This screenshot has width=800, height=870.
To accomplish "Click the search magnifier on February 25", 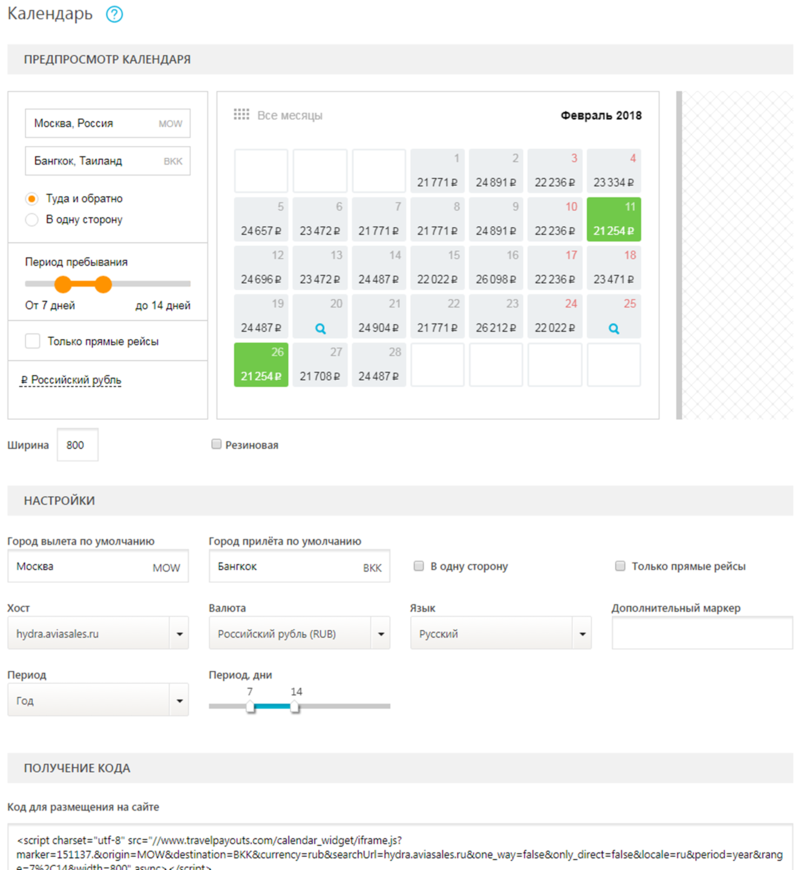I will click(614, 328).
